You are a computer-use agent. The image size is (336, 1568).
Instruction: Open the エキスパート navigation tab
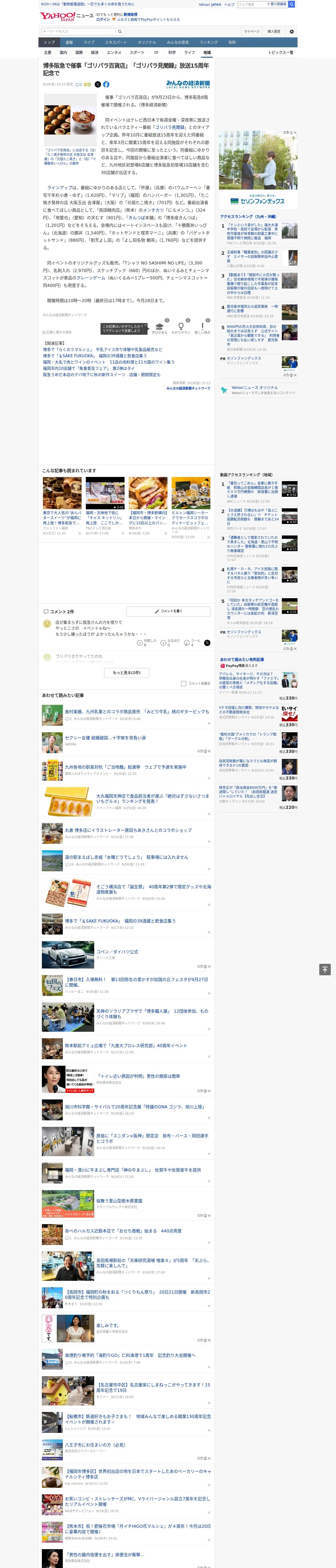point(116,43)
